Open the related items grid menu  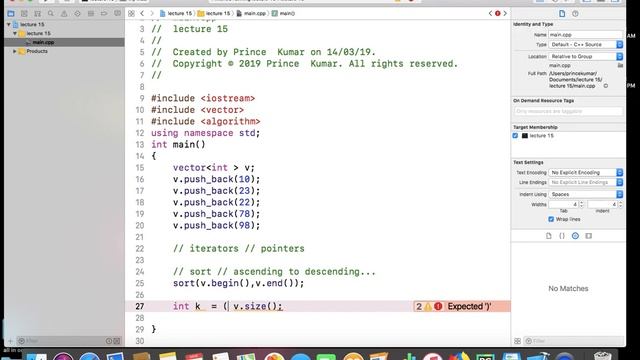coord(131,13)
